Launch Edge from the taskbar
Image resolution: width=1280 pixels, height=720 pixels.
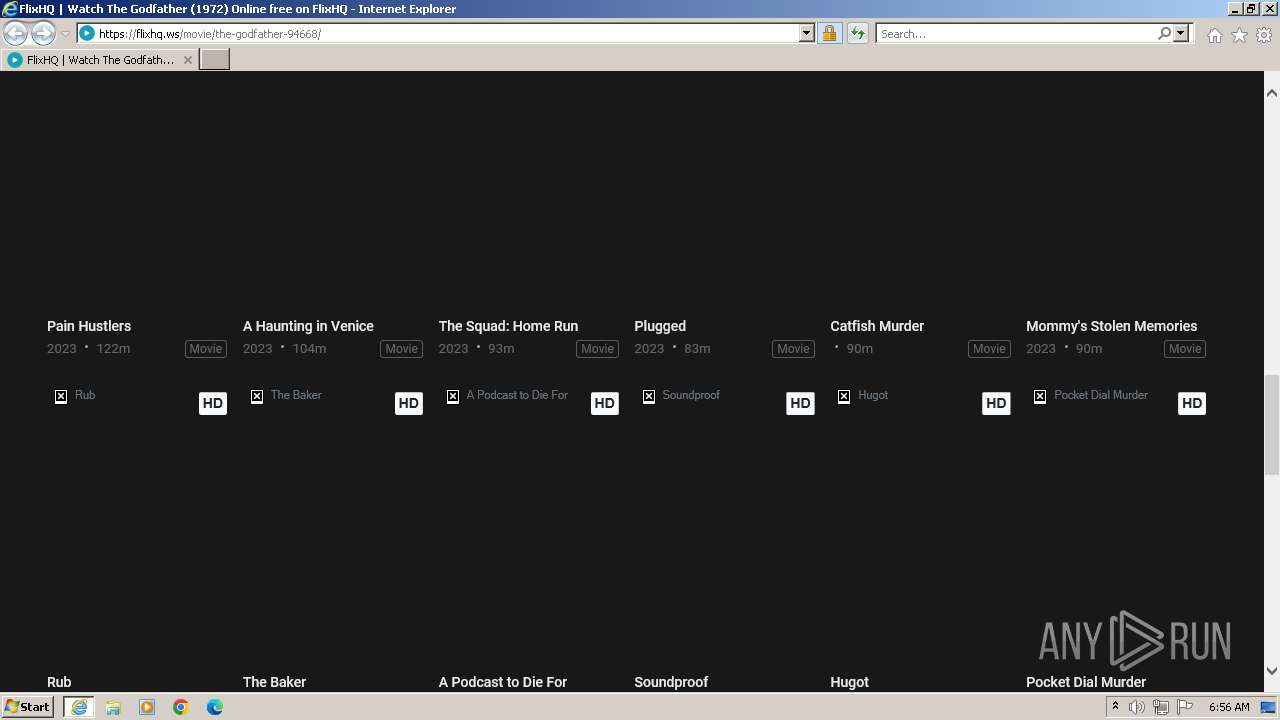(x=215, y=707)
